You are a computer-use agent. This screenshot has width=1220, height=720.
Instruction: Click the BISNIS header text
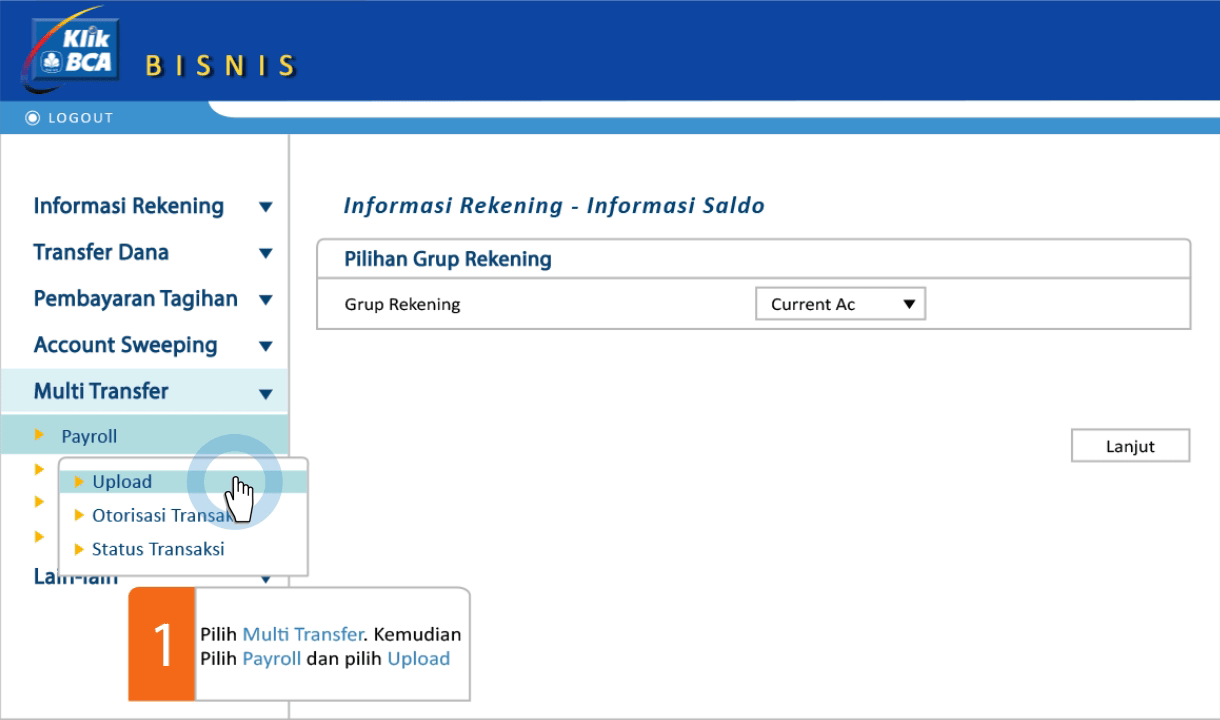tap(220, 66)
